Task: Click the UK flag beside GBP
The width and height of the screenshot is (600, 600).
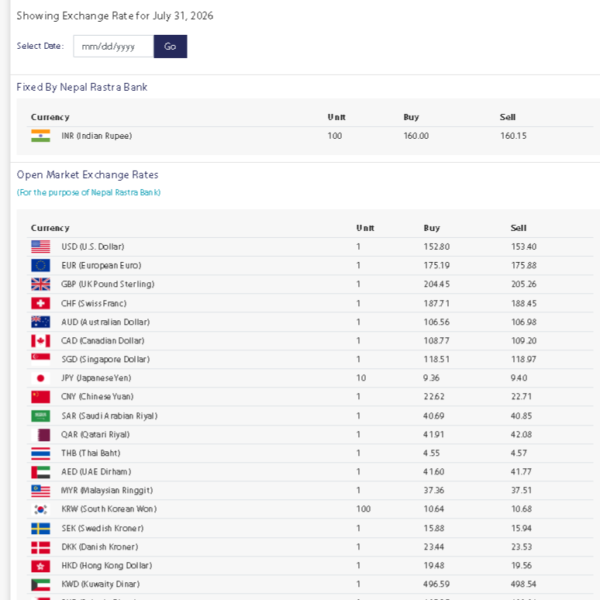Action: point(41,284)
